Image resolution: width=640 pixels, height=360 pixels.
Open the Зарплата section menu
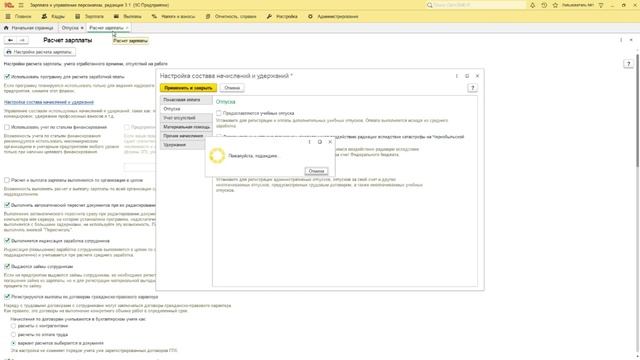tap(89, 16)
